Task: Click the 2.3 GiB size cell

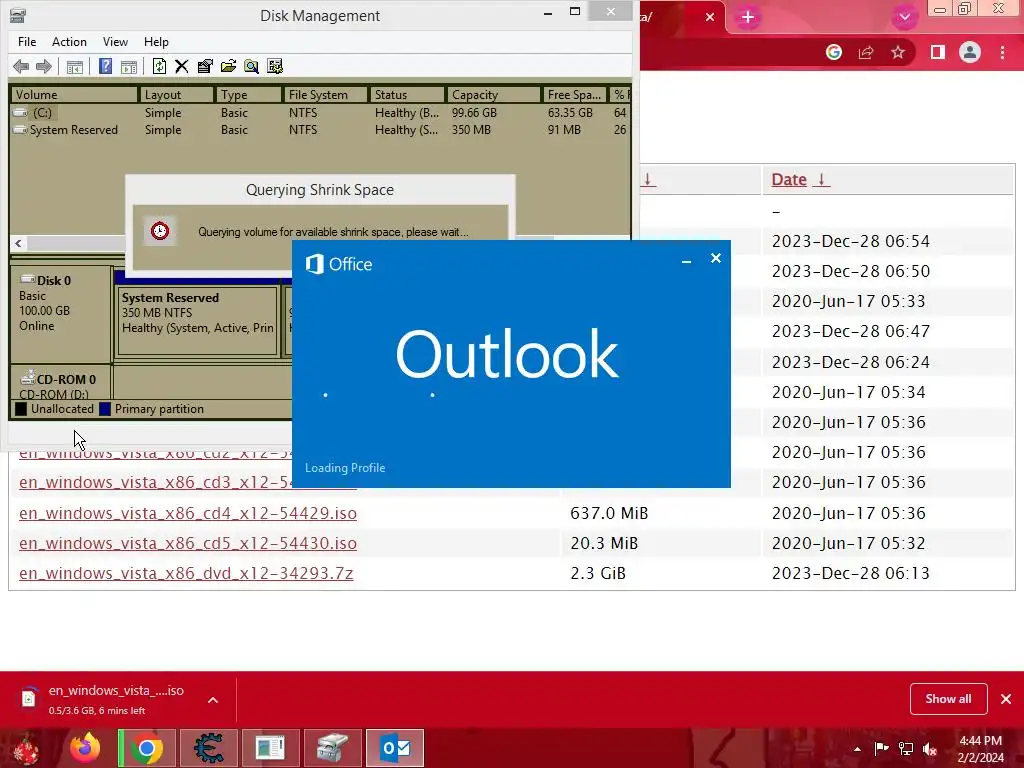Action: click(x=598, y=573)
